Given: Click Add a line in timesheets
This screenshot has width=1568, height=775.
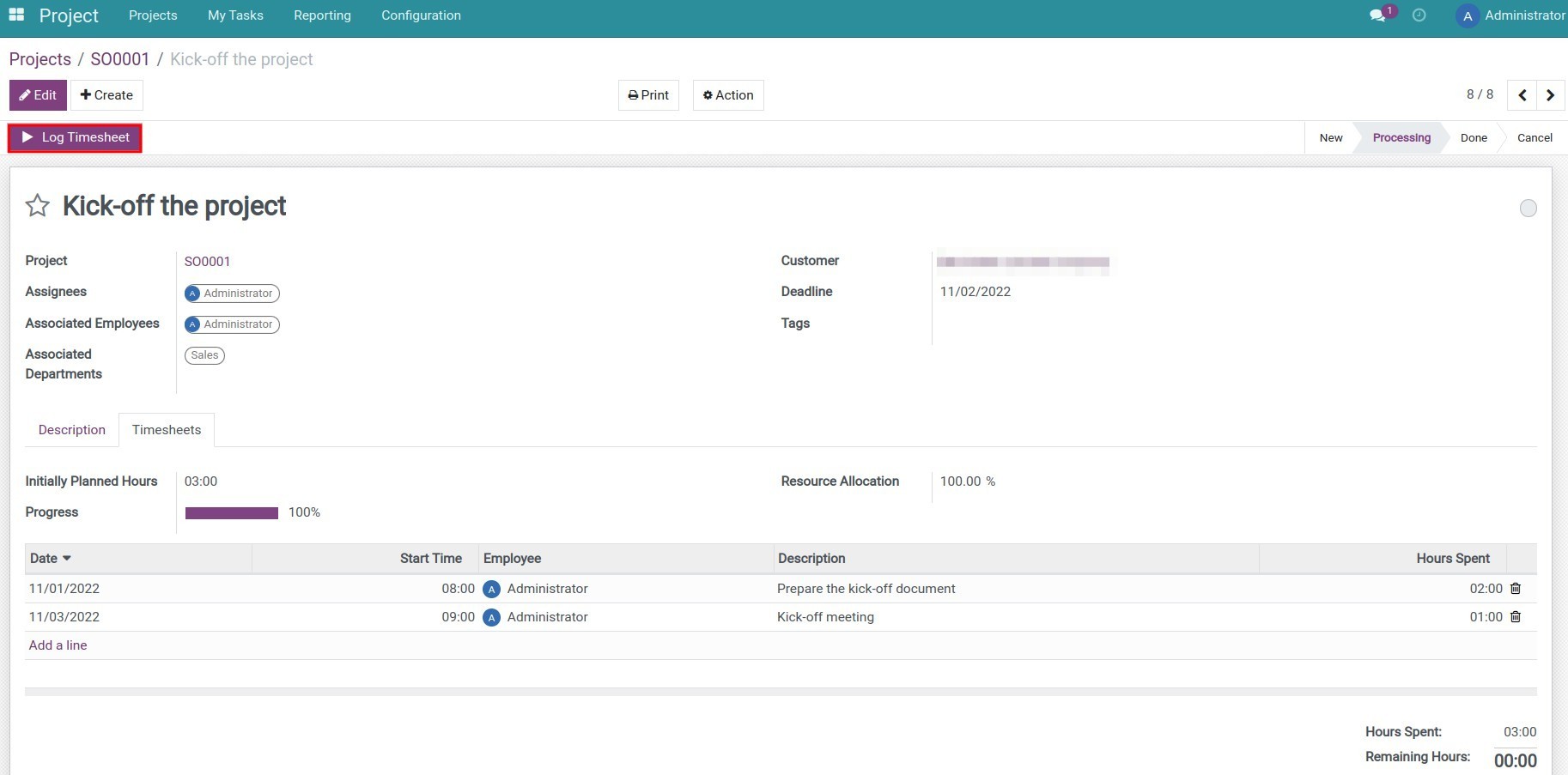Looking at the screenshot, I should click(x=58, y=645).
